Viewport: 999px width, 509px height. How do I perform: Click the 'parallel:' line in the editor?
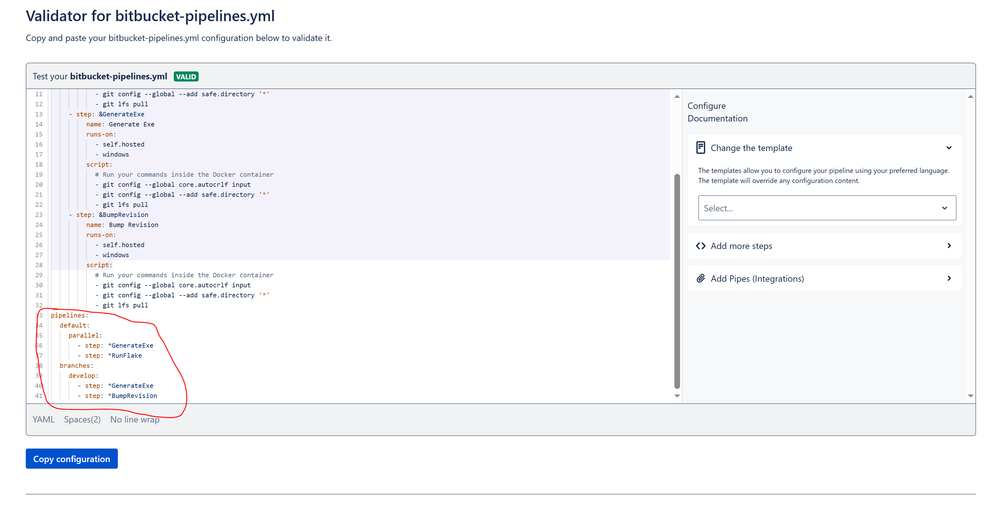pyautogui.click(x=85, y=335)
